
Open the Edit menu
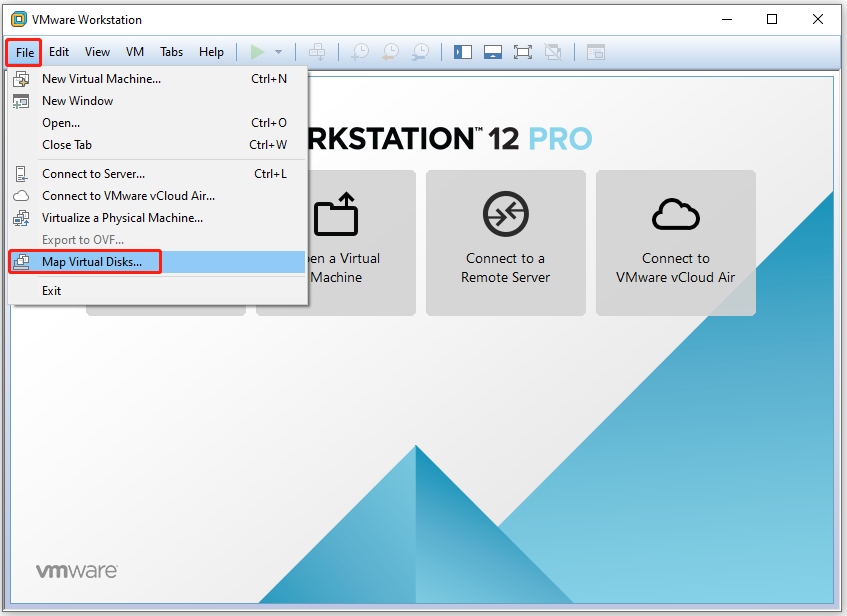pyautogui.click(x=59, y=52)
